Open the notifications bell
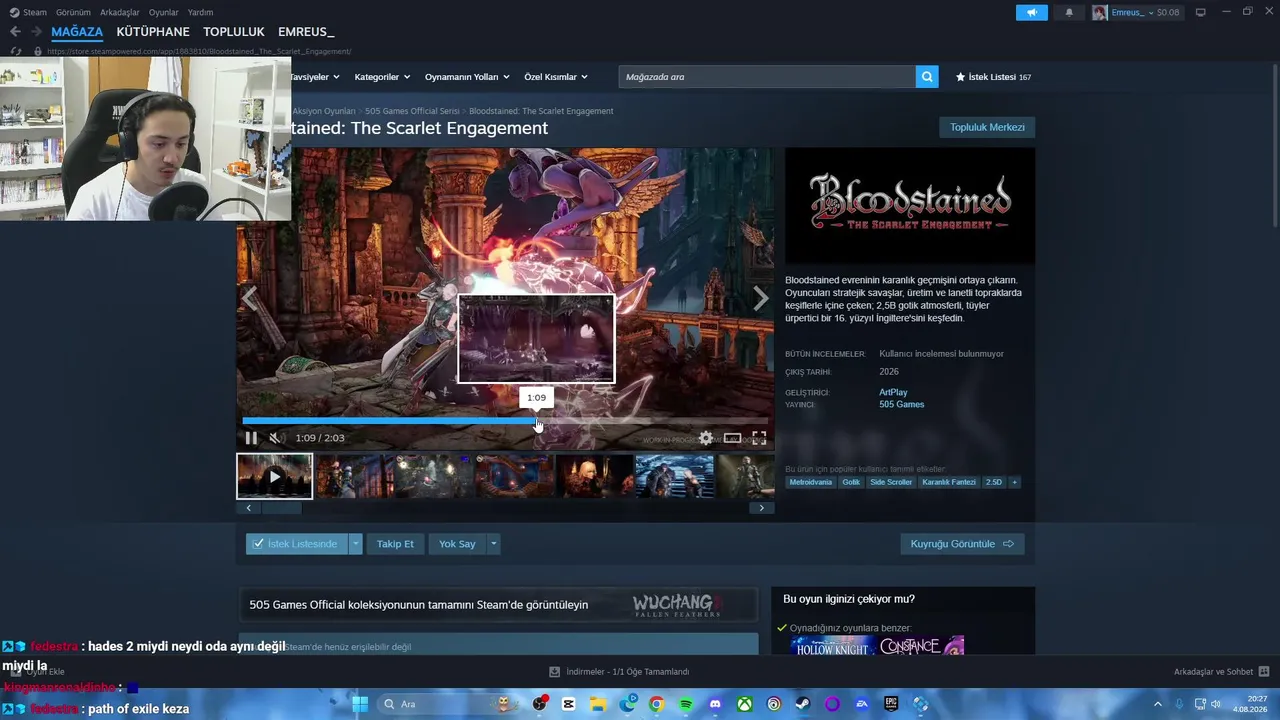Viewport: 1280px width, 720px height. (x=1069, y=12)
